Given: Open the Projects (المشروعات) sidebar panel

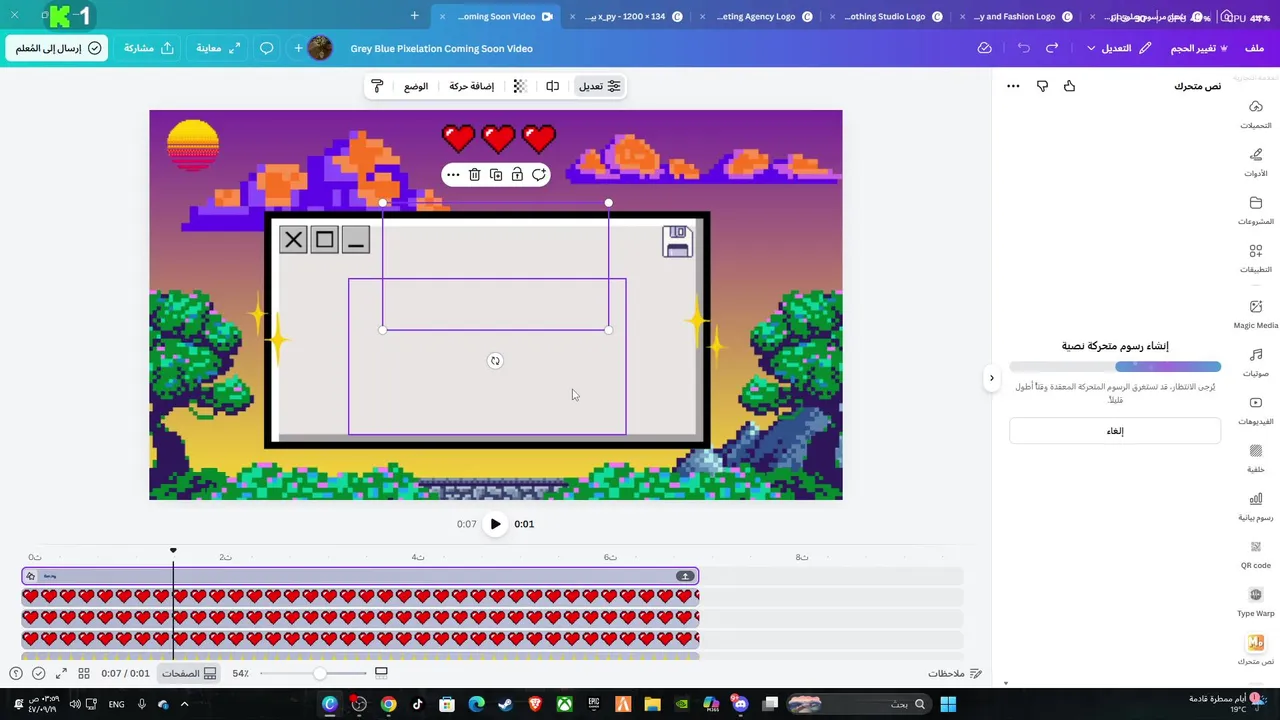Looking at the screenshot, I should coord(1256,211).
